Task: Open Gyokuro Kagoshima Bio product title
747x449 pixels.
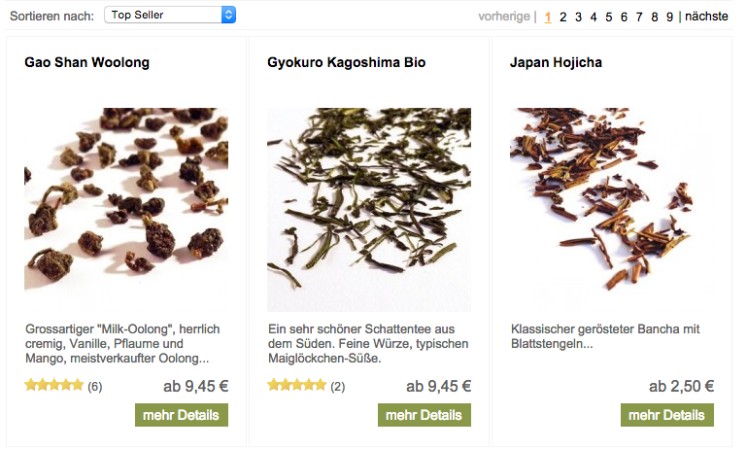Action: click(x=346, y=62)
